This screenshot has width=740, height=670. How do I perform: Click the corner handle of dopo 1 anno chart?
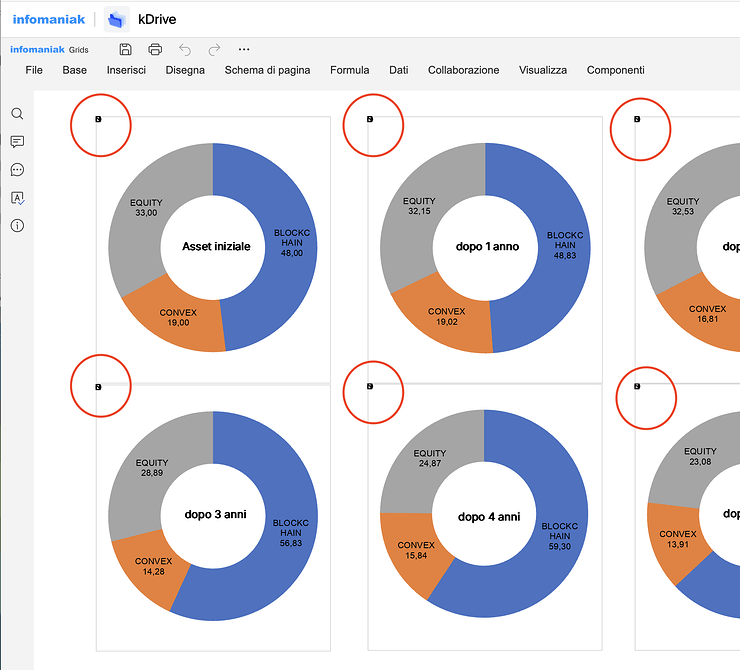(x=370, y=119)
